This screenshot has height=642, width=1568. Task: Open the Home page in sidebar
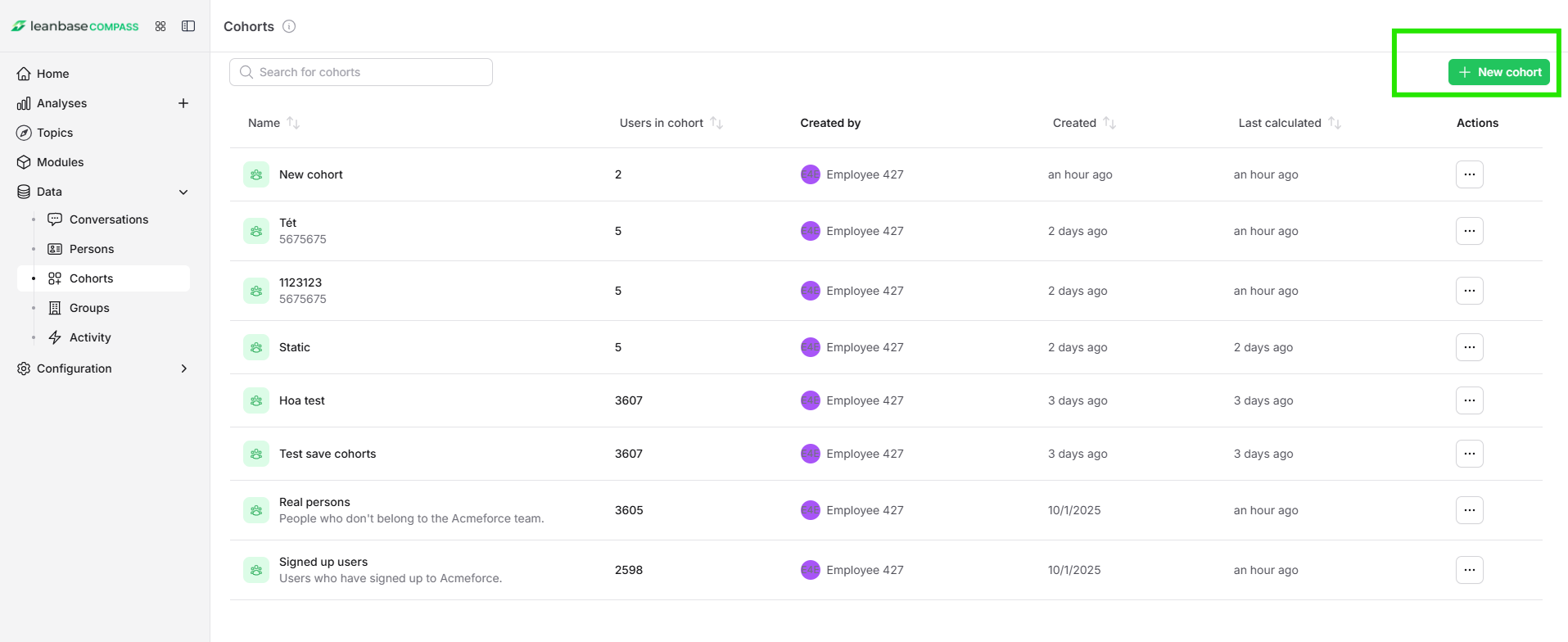click(52, 74)
